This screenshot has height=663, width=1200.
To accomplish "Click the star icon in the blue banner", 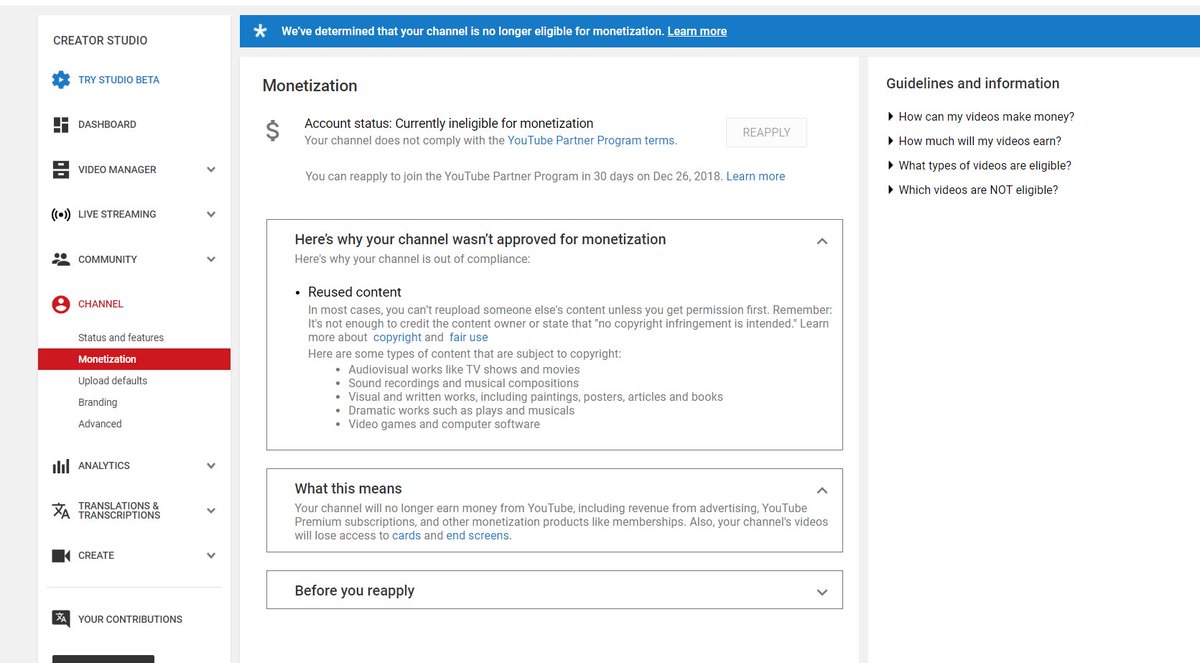I will pos(260,31).
